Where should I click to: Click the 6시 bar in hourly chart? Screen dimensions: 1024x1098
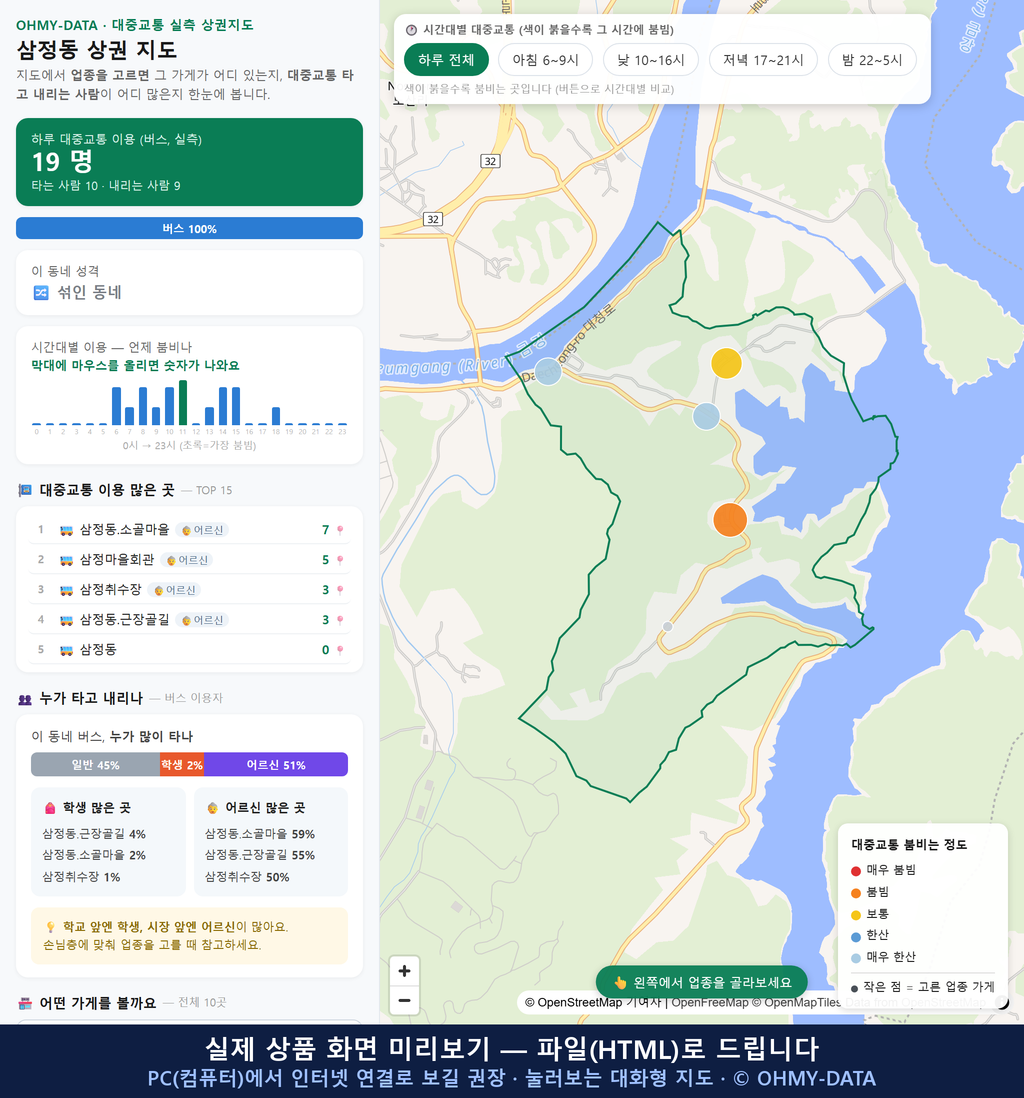click(116, 406)
